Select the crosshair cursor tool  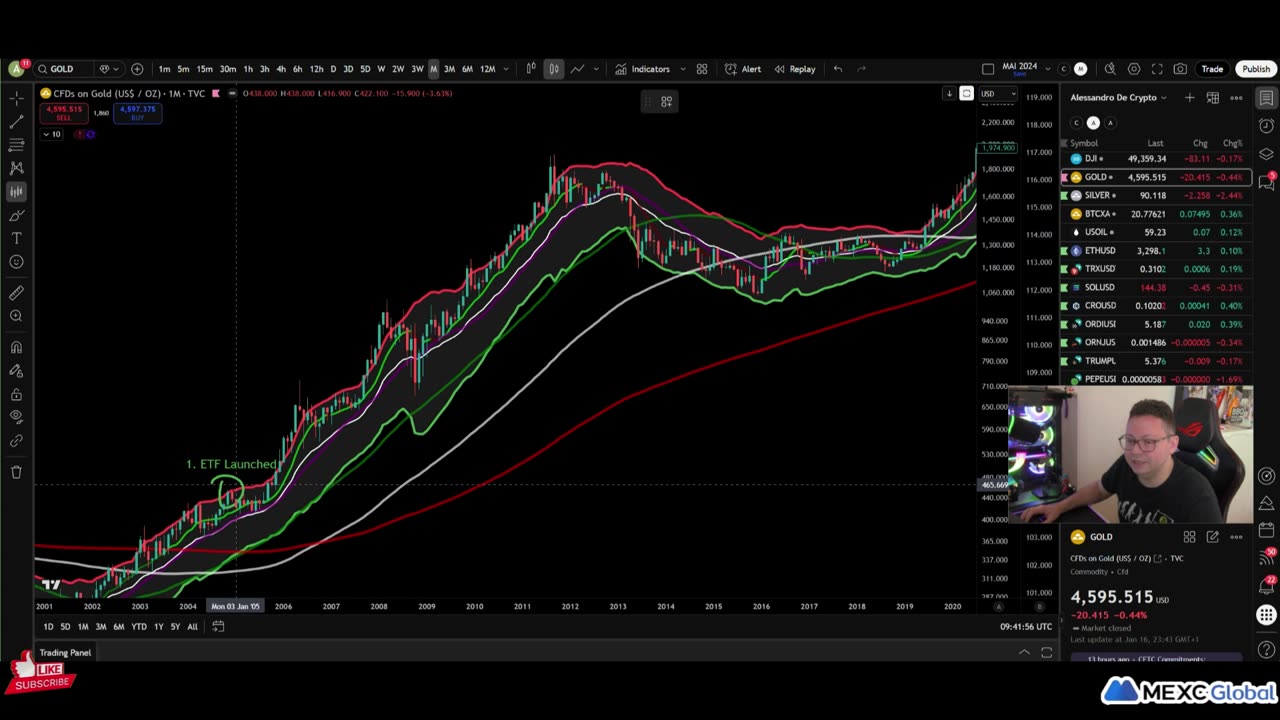(16, 98)
